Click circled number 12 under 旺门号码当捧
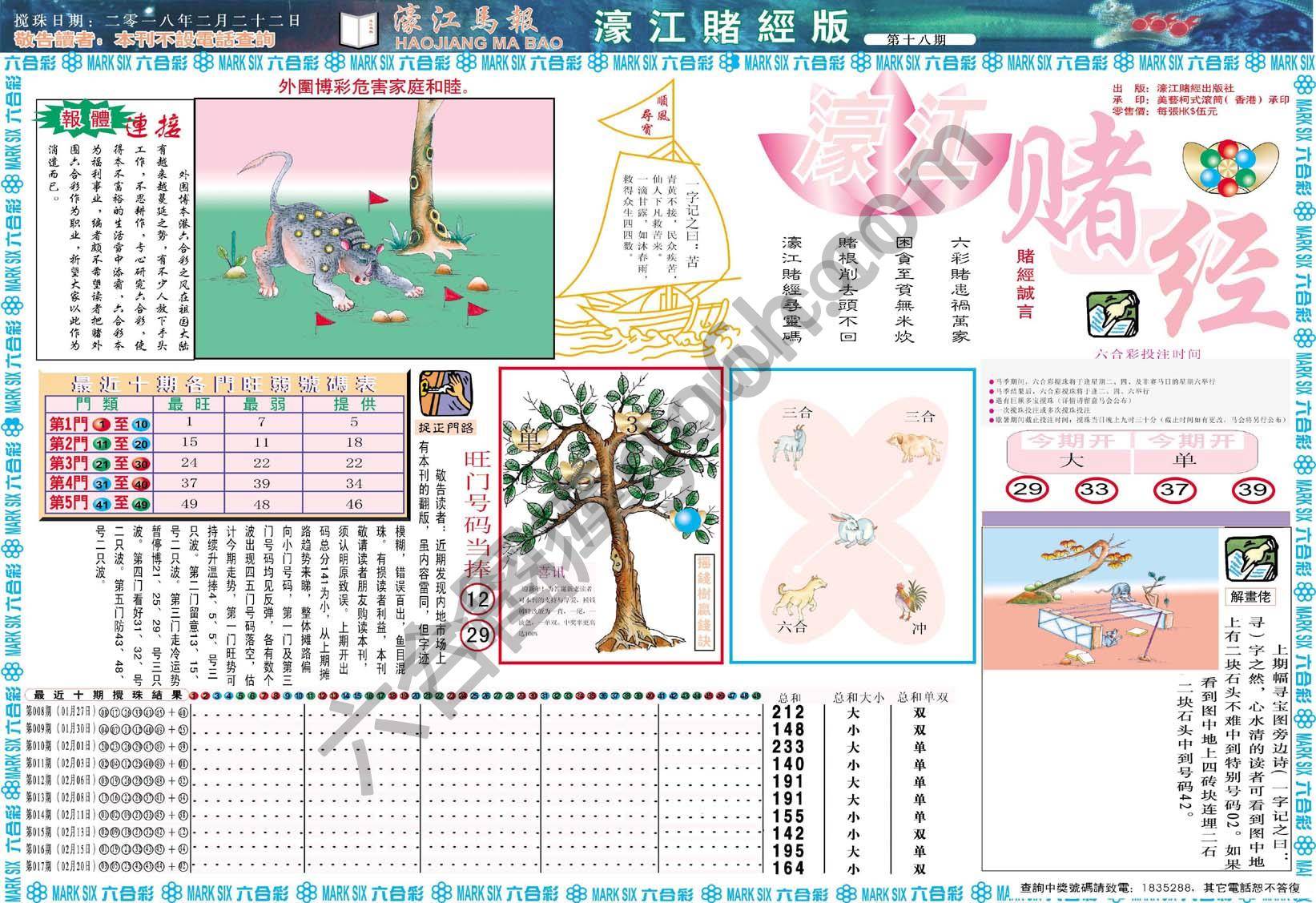The height and width of the screenshot is (903, 1316). pyautogui.click(x=478, y=599)
